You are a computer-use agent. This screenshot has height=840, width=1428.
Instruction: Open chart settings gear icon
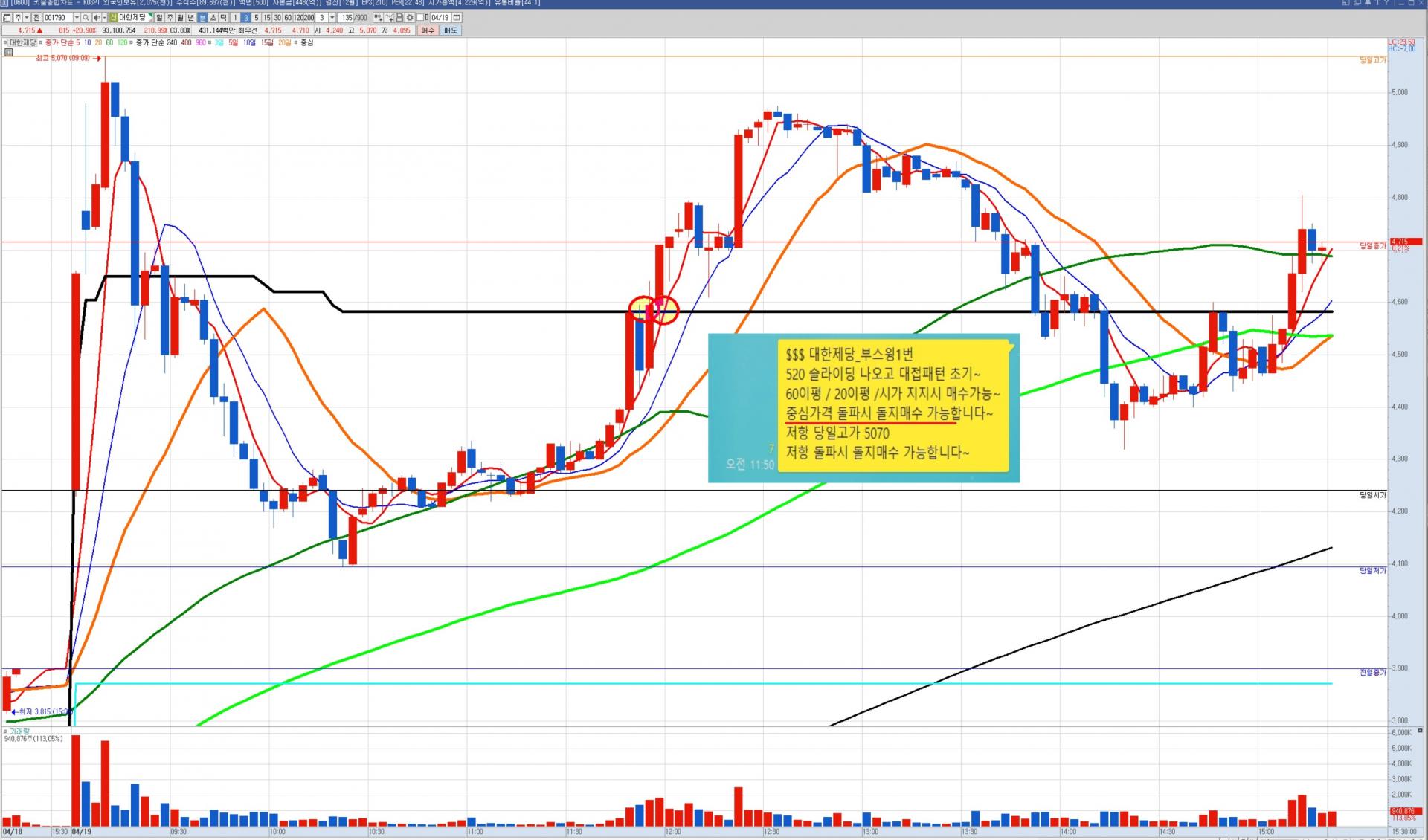pos(410,17)
